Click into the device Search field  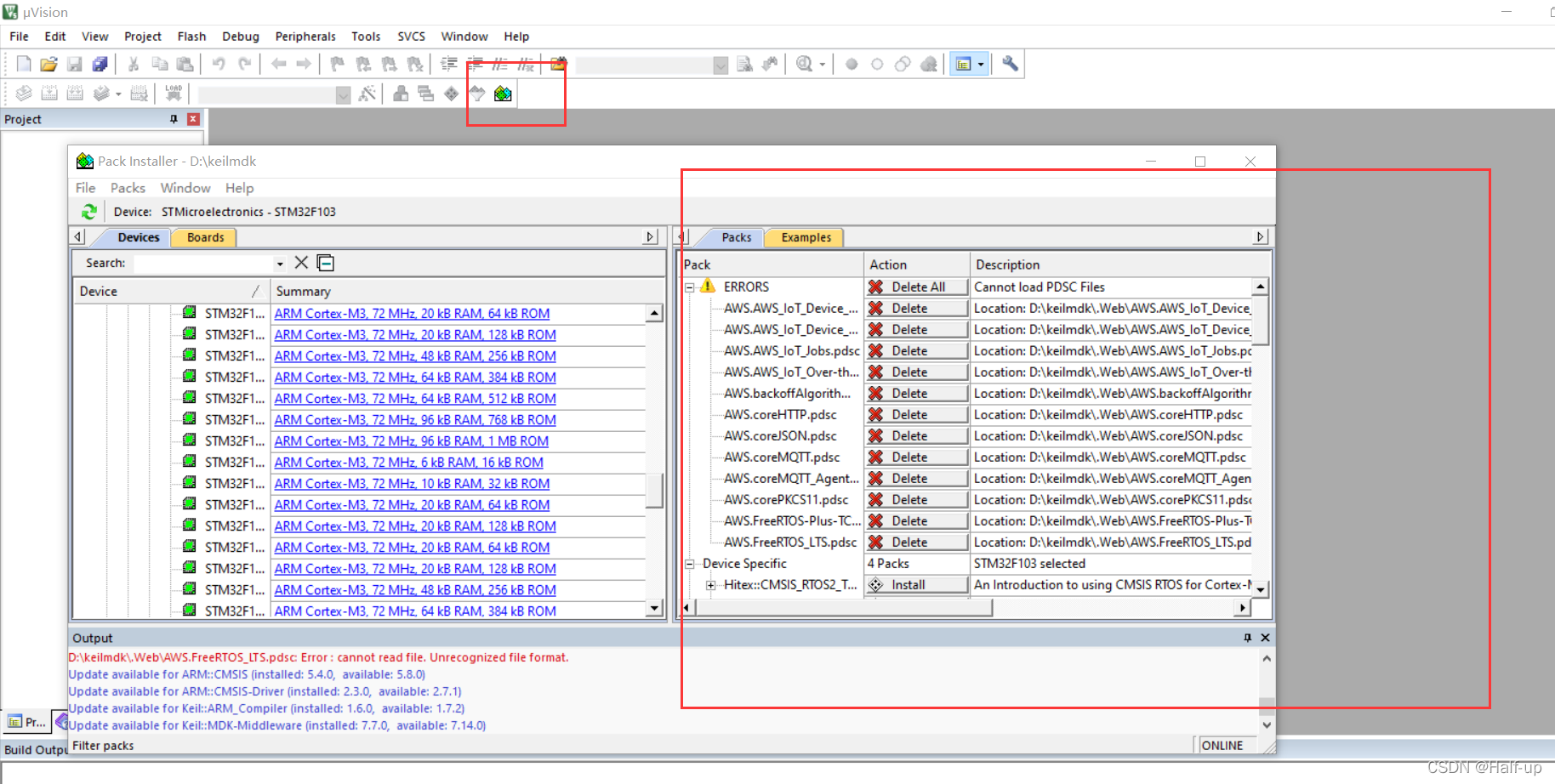pos(205,264)
